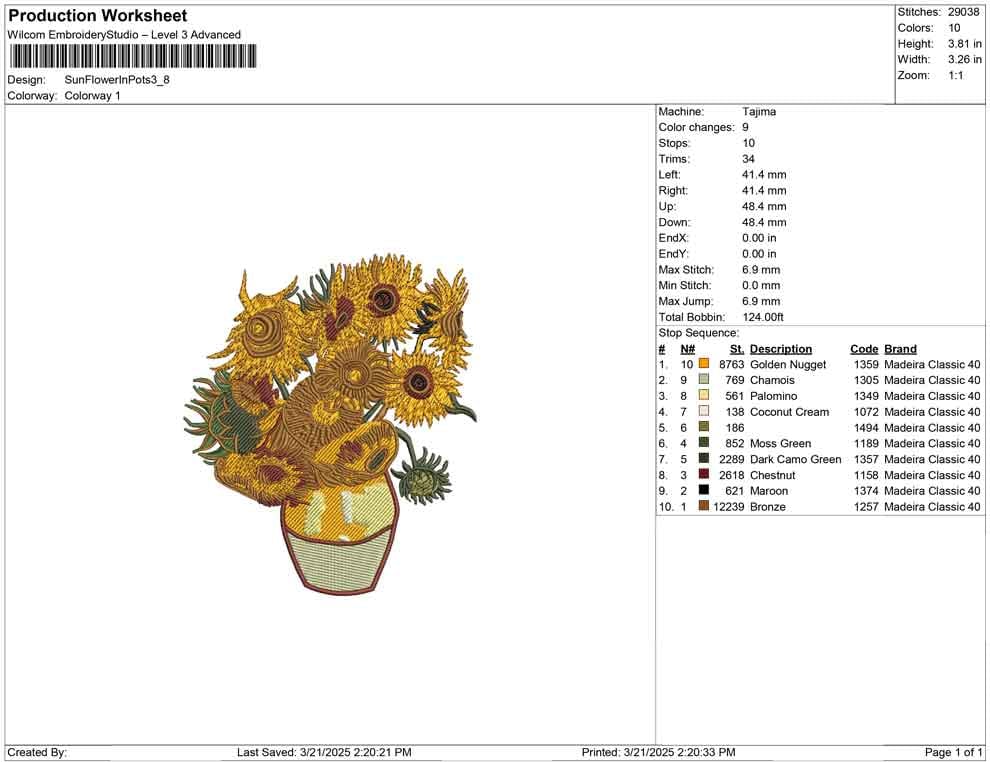Click the Stitches value 29038

tap(963, 12)
